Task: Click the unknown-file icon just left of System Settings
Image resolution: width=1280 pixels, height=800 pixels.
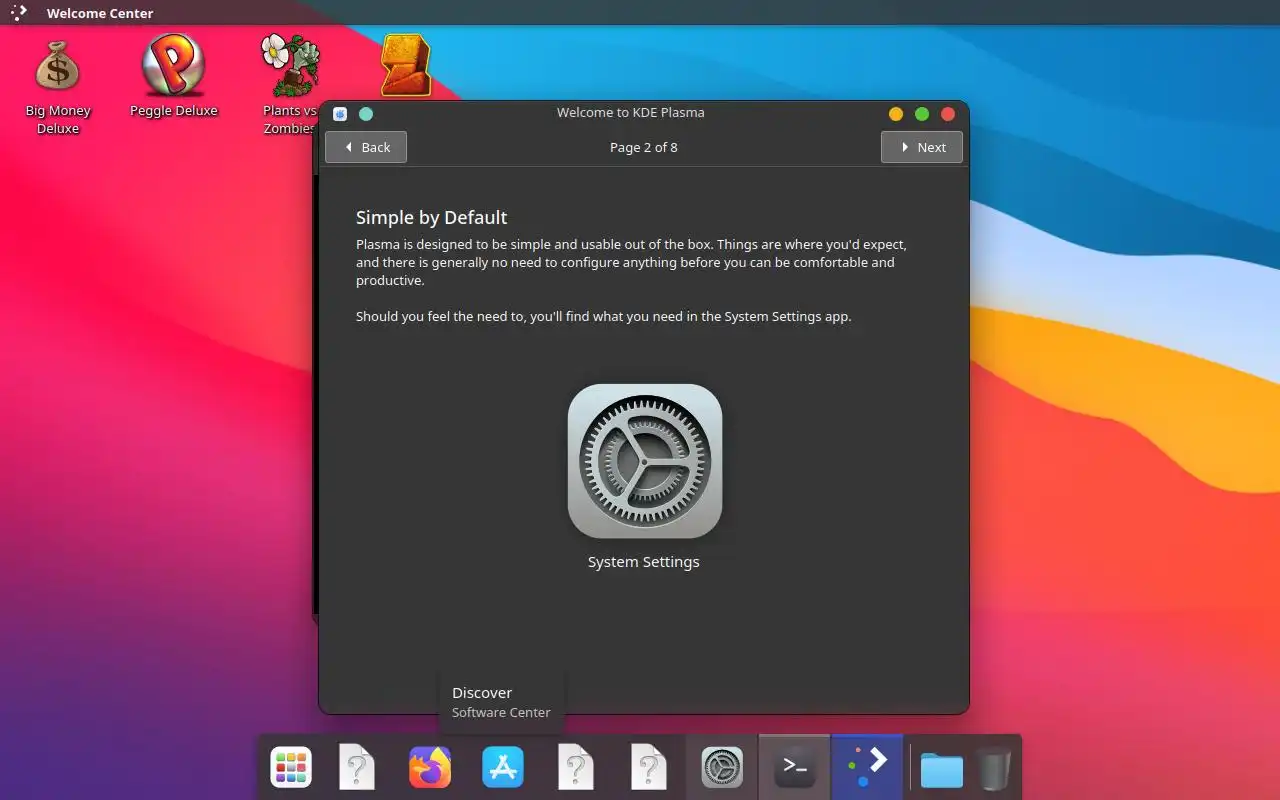Action: click(649, 768)
